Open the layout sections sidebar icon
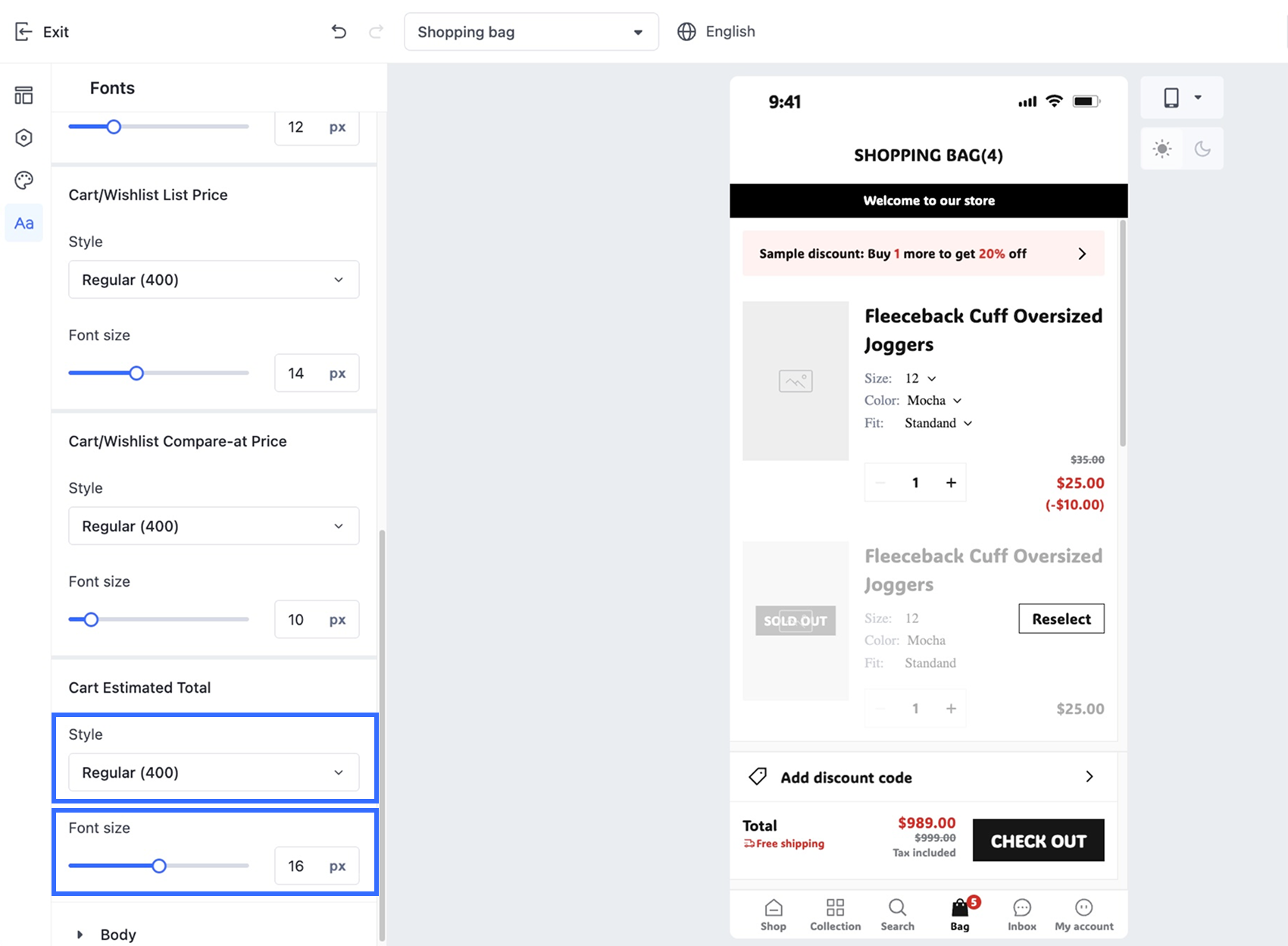This screenshot has width=1288, height=946. [x=23, y=96]
